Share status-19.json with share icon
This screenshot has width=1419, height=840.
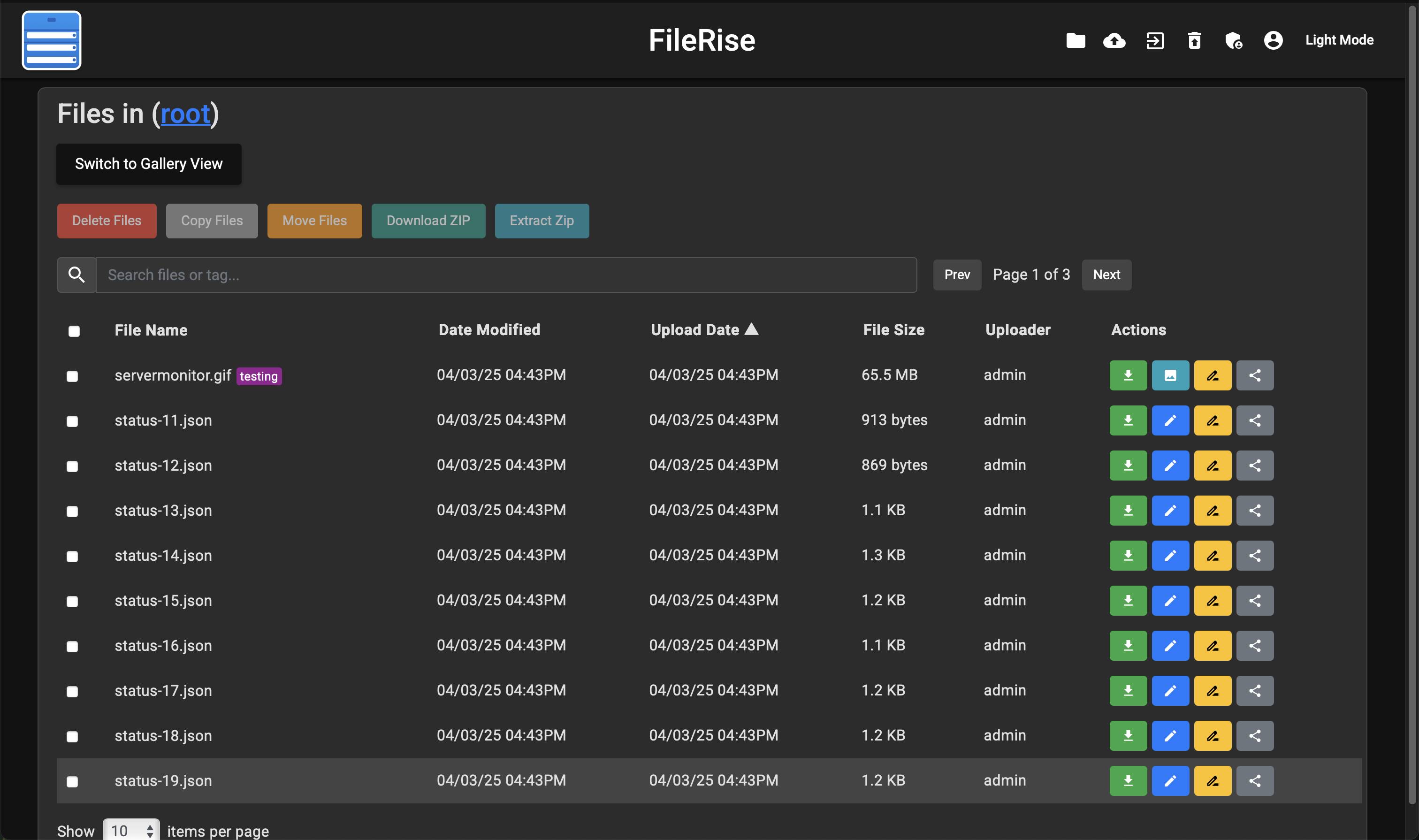[x=1254, y=780]
